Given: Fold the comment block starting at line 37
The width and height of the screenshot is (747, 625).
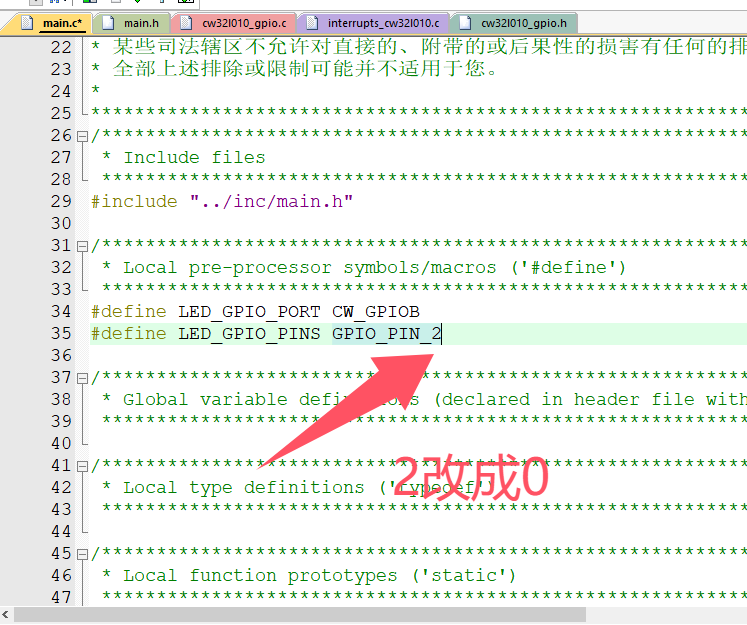Looking at the screenshot, I should pyautogui.click(x=83, y=377).
